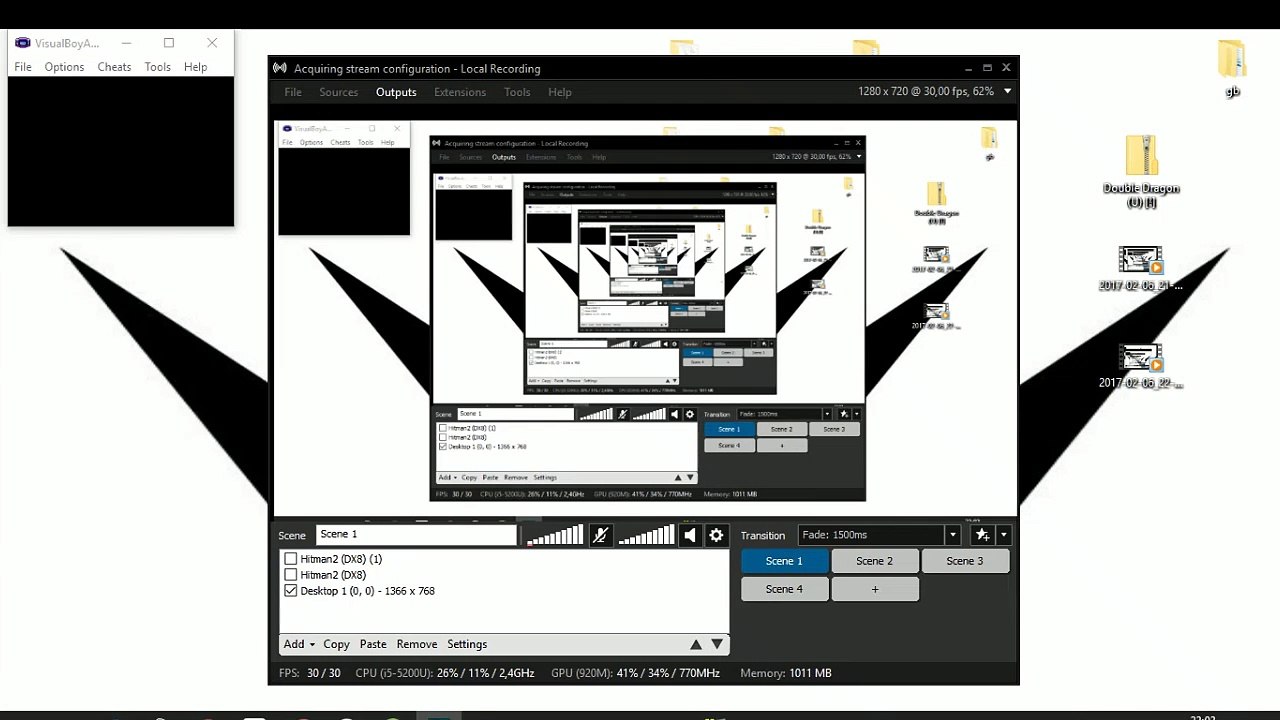Uncheck the Desktop 1 source checkbox

291,591
